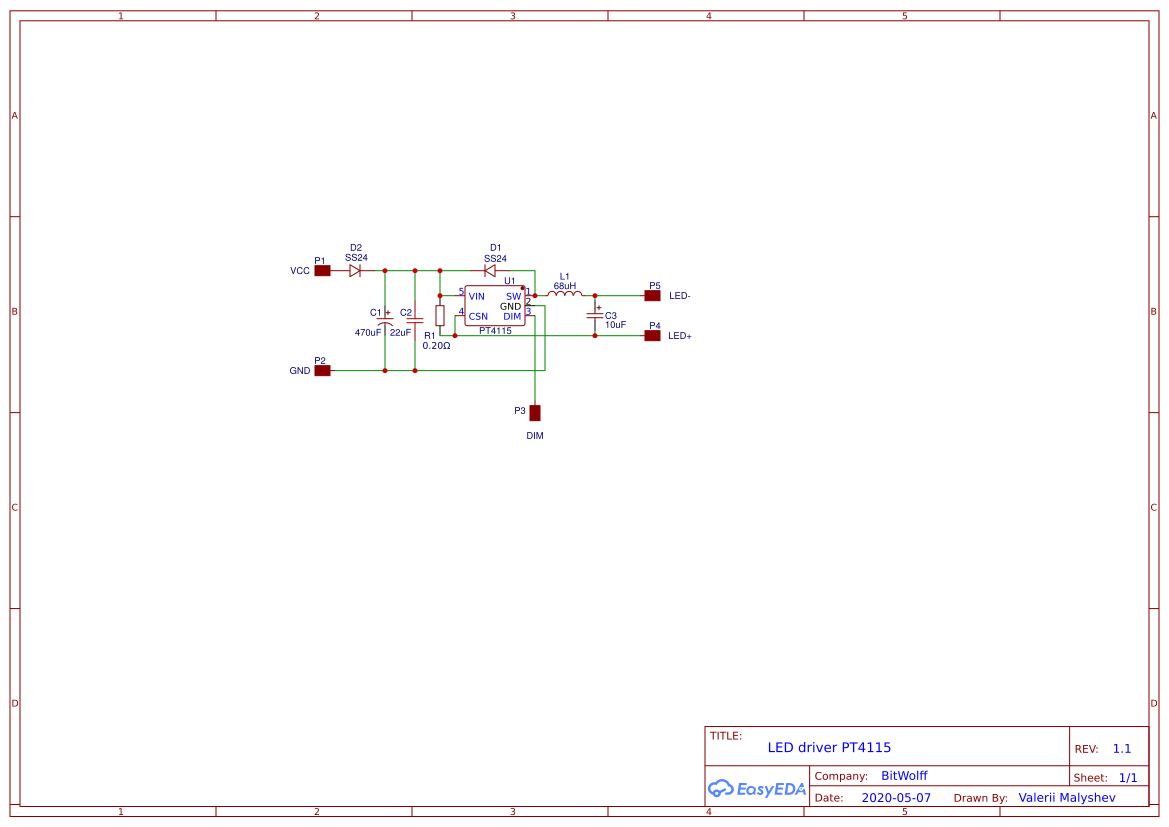Select the U1 PT4115 chip symbol
1169x827 pixels.
tap(497, 306)
